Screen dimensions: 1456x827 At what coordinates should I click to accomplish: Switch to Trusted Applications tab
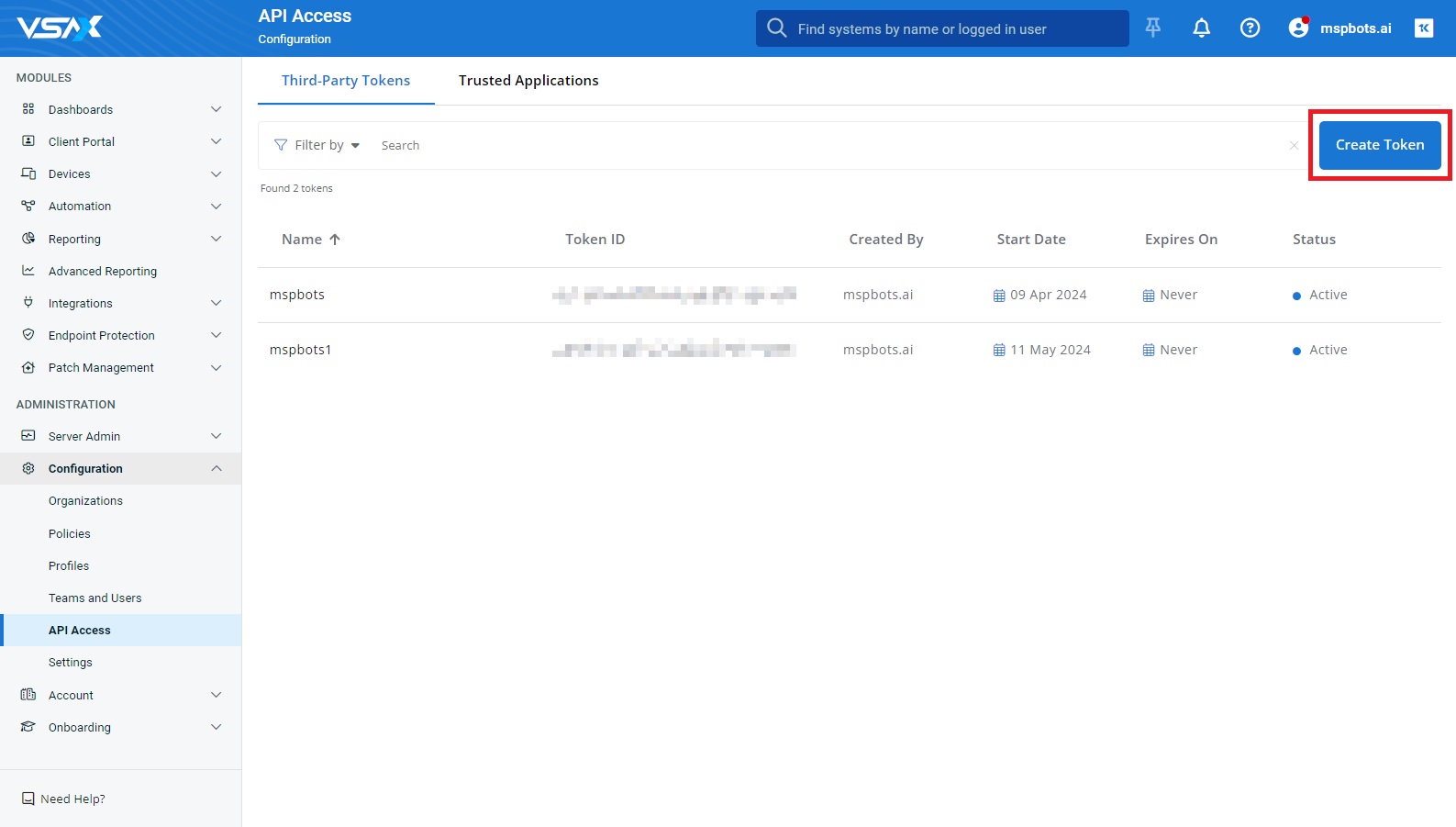(528, 81)
